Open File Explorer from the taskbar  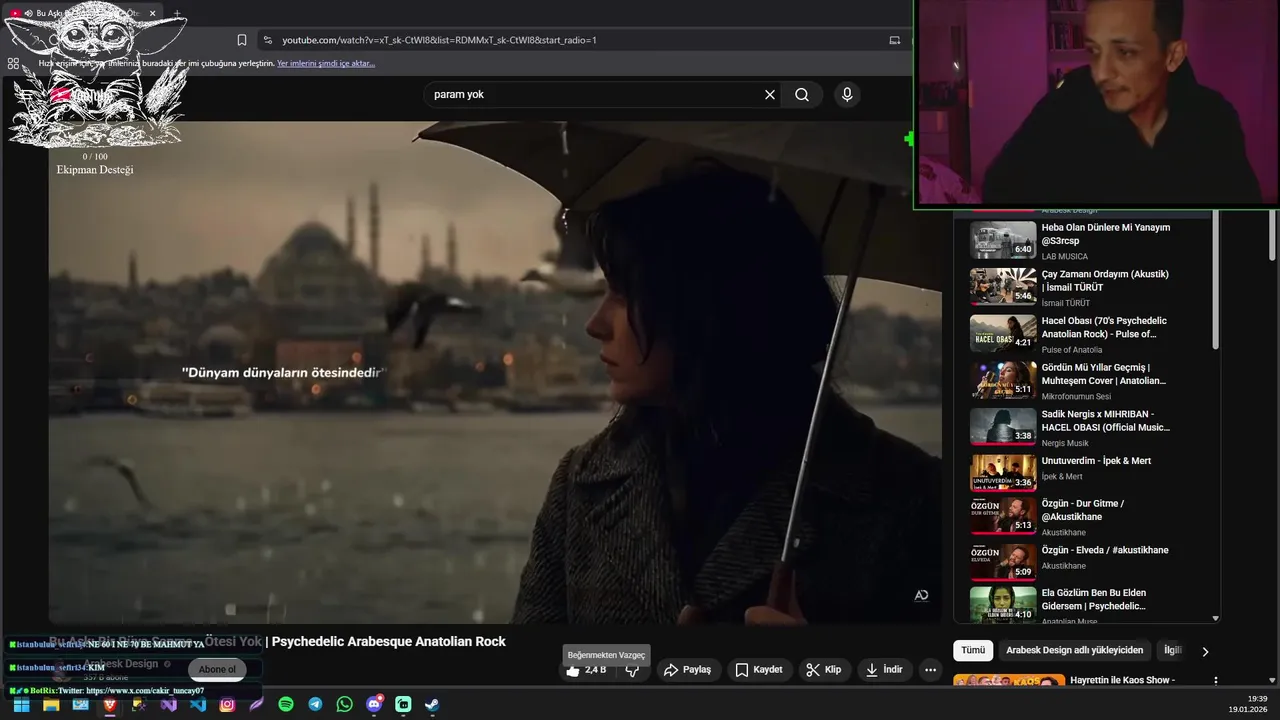point(51,705)
